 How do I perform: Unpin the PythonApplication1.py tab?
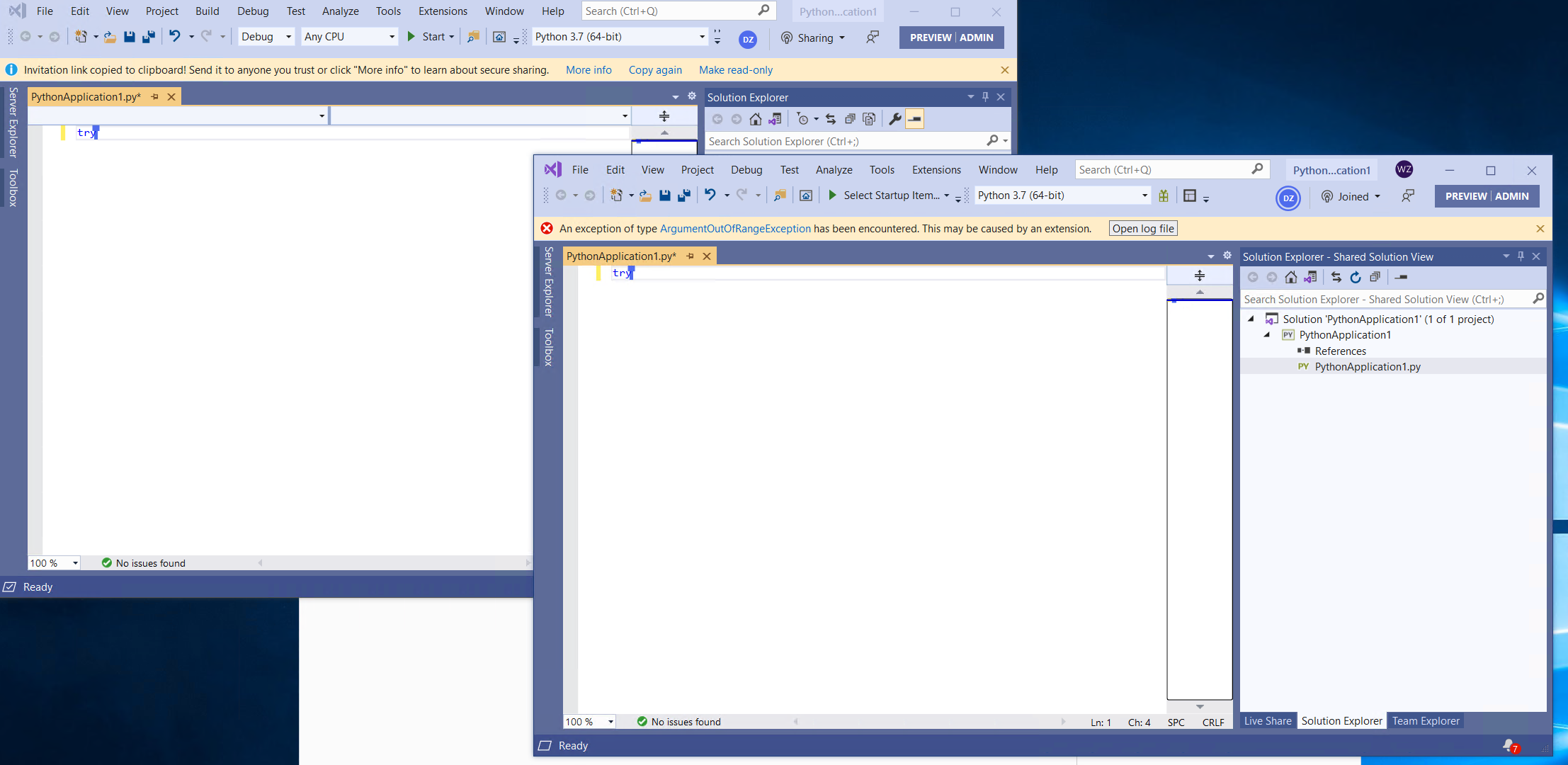coord(691,256)
